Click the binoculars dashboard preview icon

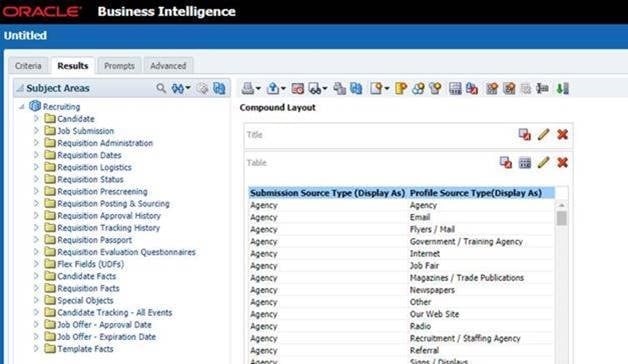point(315,88)
